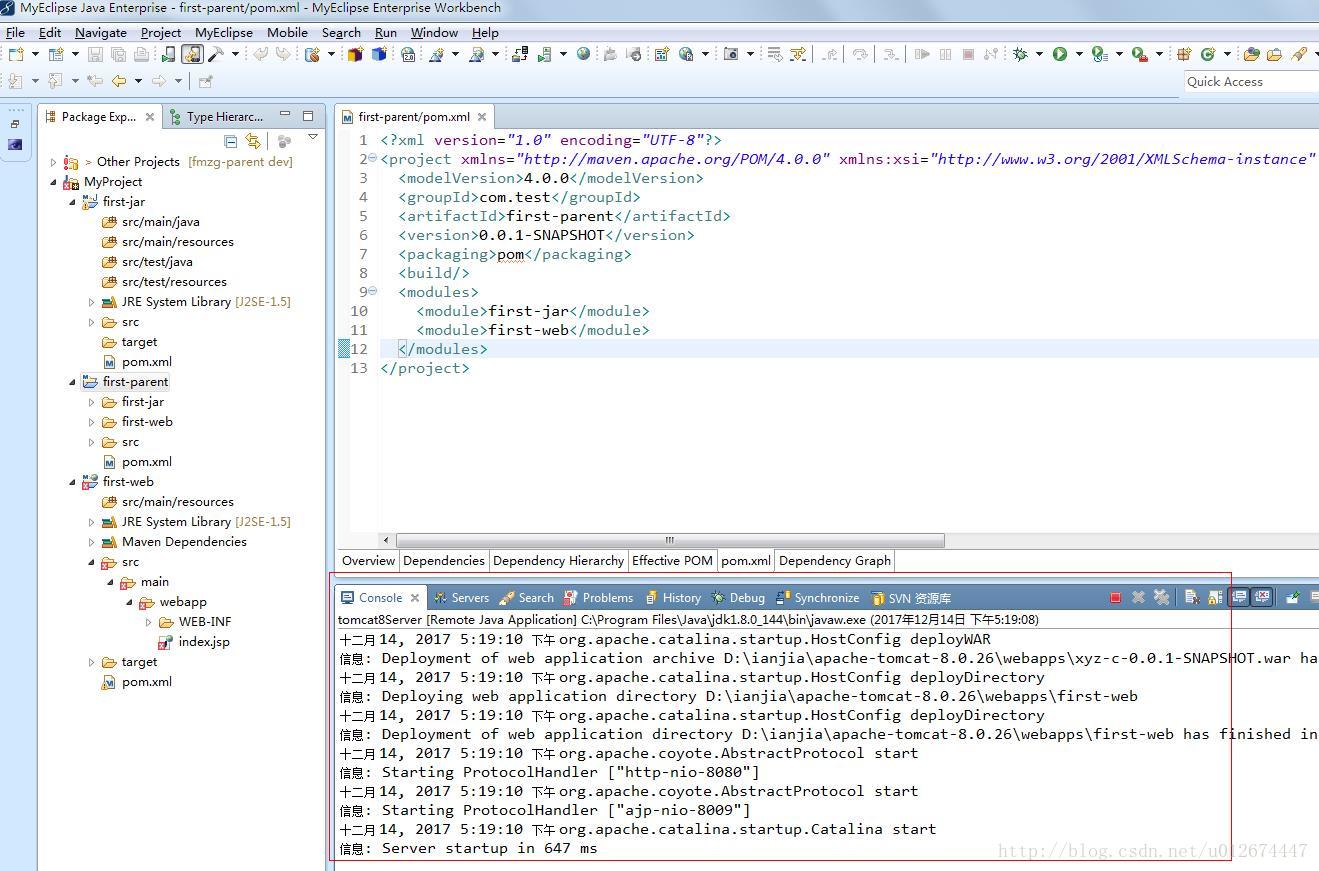Toggle Show Console When Standard Out Changes
The width and height of the screenshot is (1319, 871).
(1239, 597)
